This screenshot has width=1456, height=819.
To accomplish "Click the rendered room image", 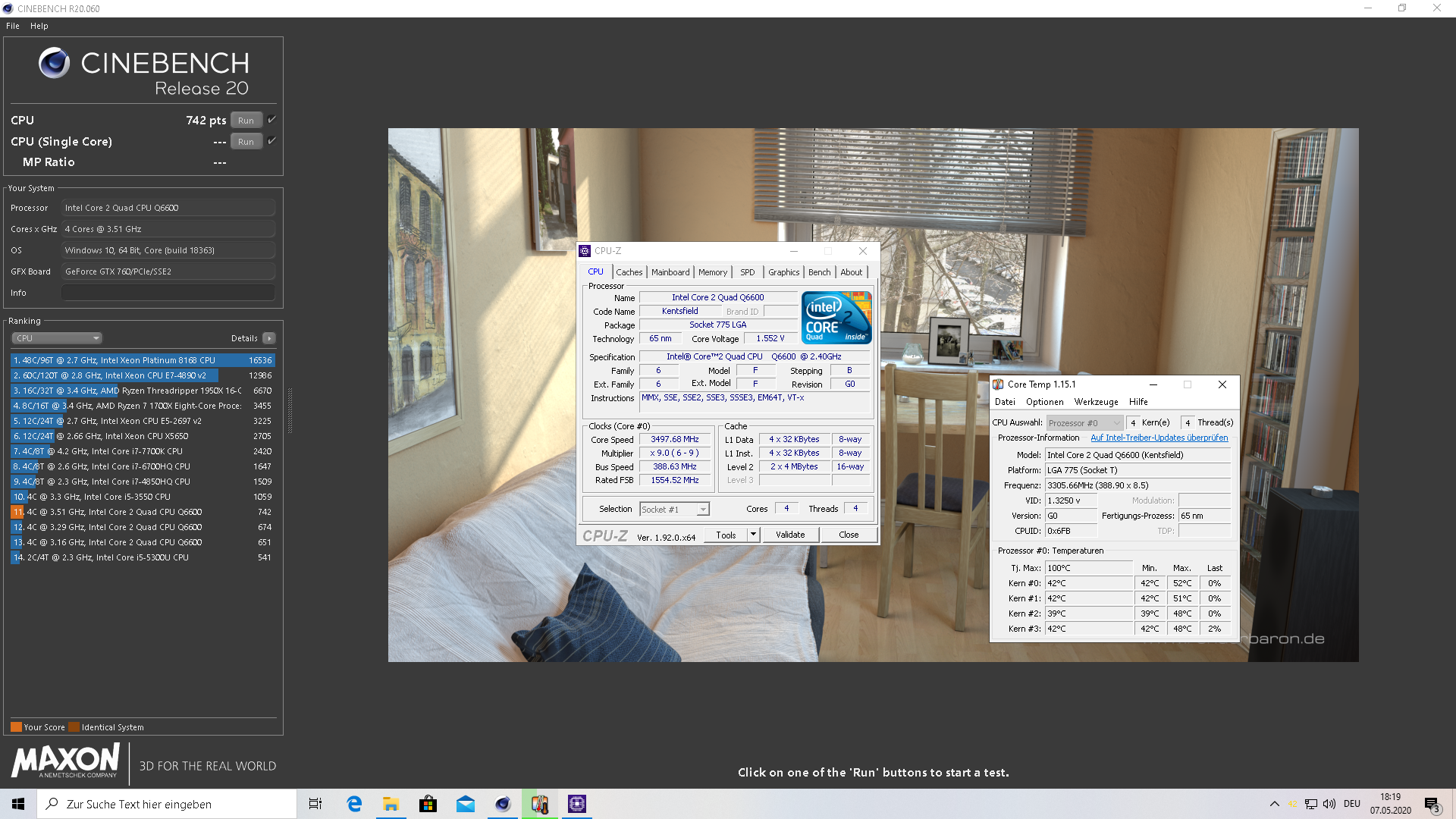I will pos(874,395).
